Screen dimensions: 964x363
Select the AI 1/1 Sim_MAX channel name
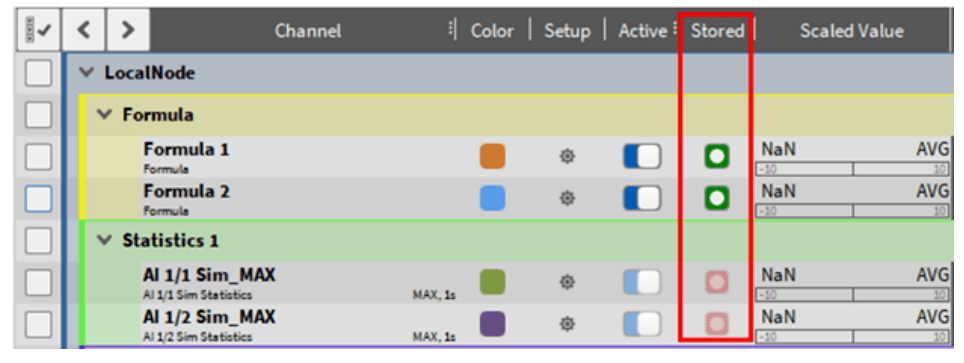(209, 275)
